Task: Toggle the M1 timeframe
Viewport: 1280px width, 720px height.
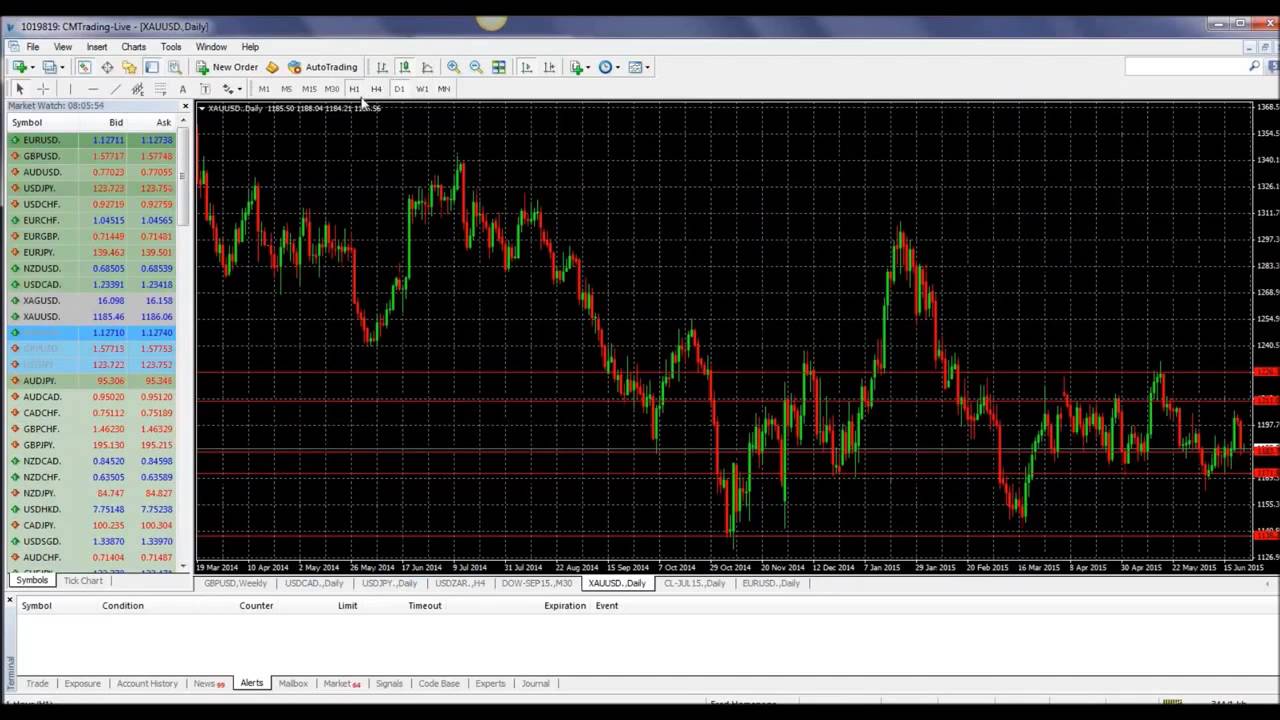Action: (264, 89)
